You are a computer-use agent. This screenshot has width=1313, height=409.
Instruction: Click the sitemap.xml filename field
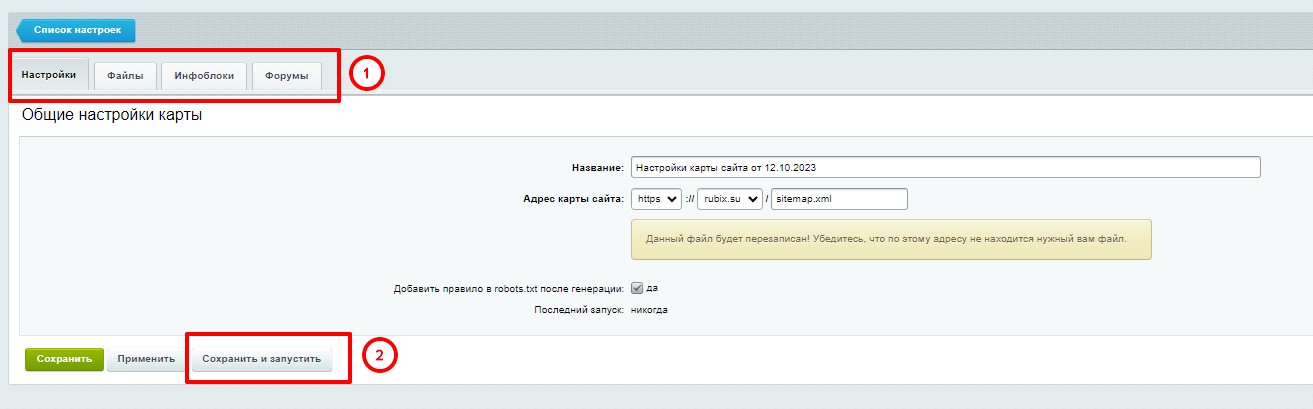pyautogui.click(x=839, y=199)
